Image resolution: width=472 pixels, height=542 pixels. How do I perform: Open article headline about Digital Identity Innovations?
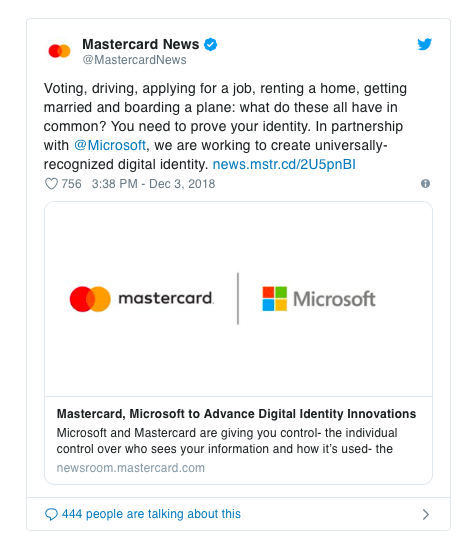coord(236,414)
